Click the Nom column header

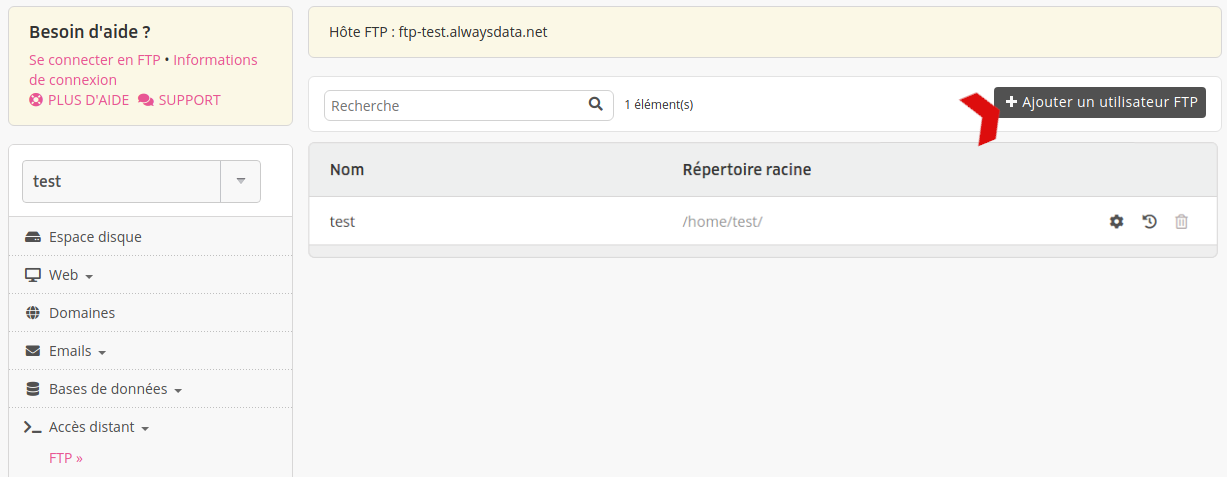coord(347,170)
